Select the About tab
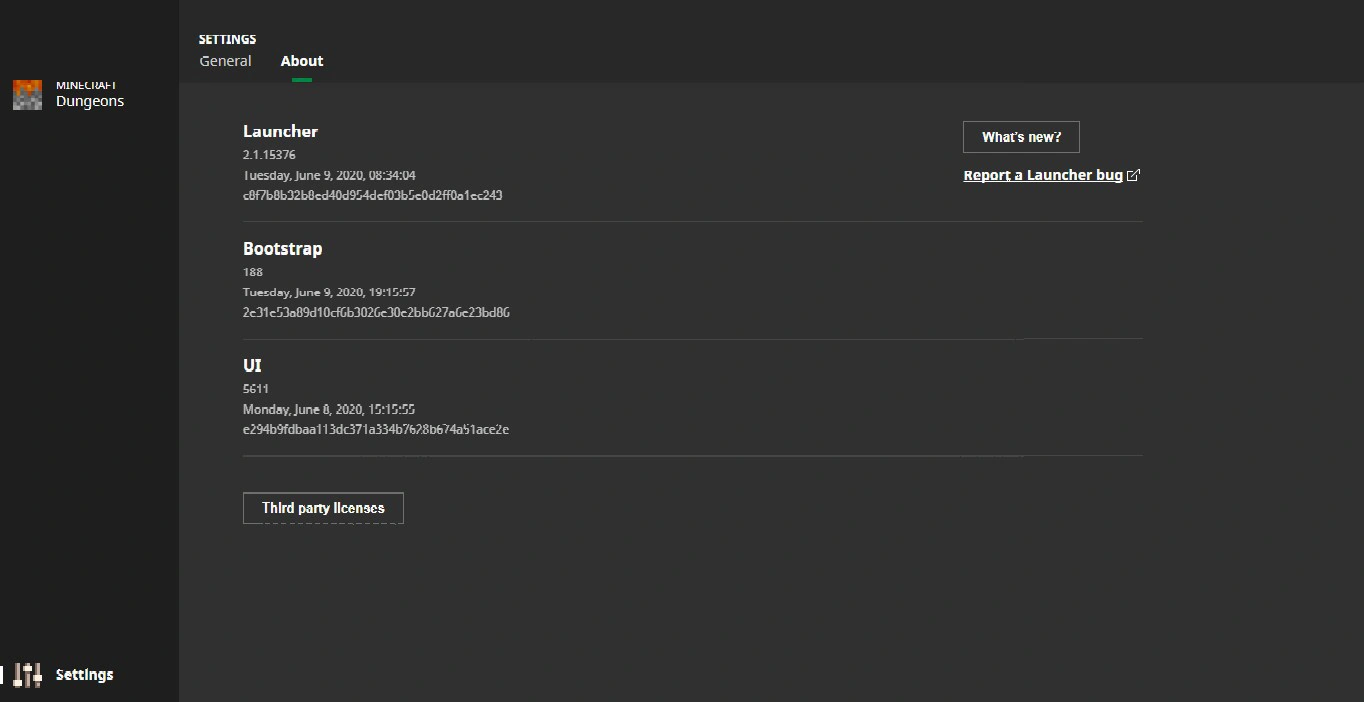1364x702 pixels. 302,61
